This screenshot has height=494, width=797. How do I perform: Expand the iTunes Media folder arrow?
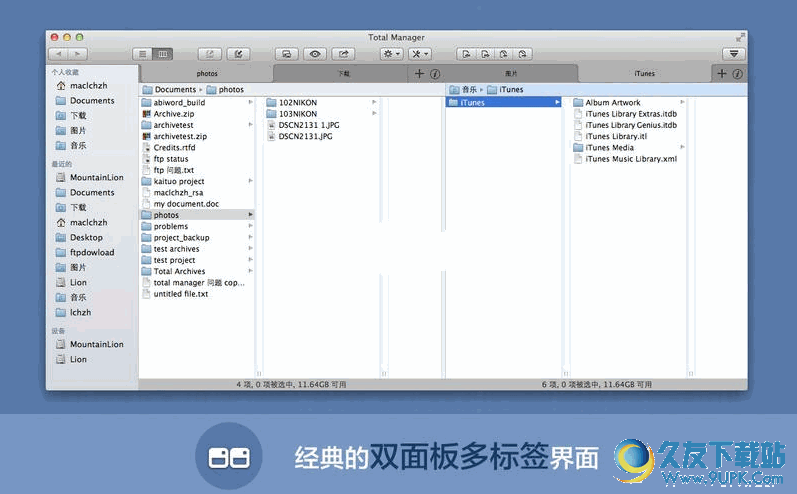(x=682, y=147)
